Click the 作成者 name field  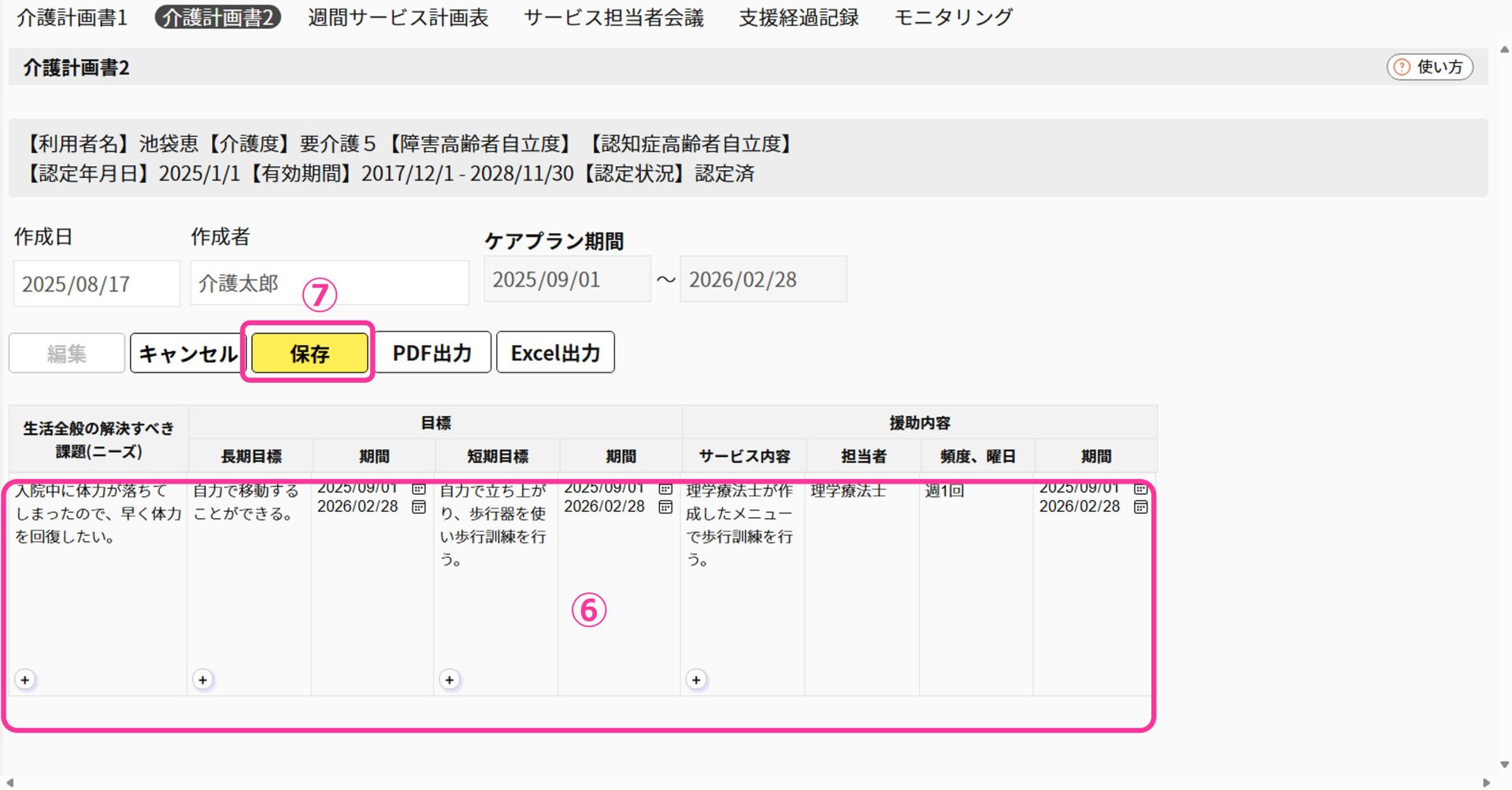click(x=329, y=284)
